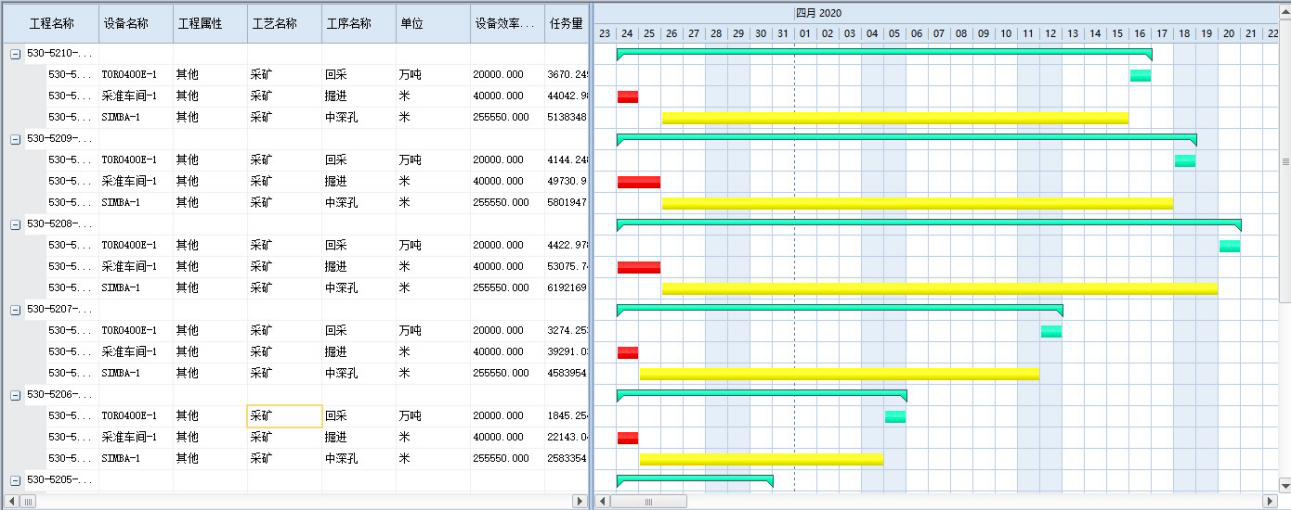Click the Gantt chart's horizontal scroll right arrow

pos(1271,500)
